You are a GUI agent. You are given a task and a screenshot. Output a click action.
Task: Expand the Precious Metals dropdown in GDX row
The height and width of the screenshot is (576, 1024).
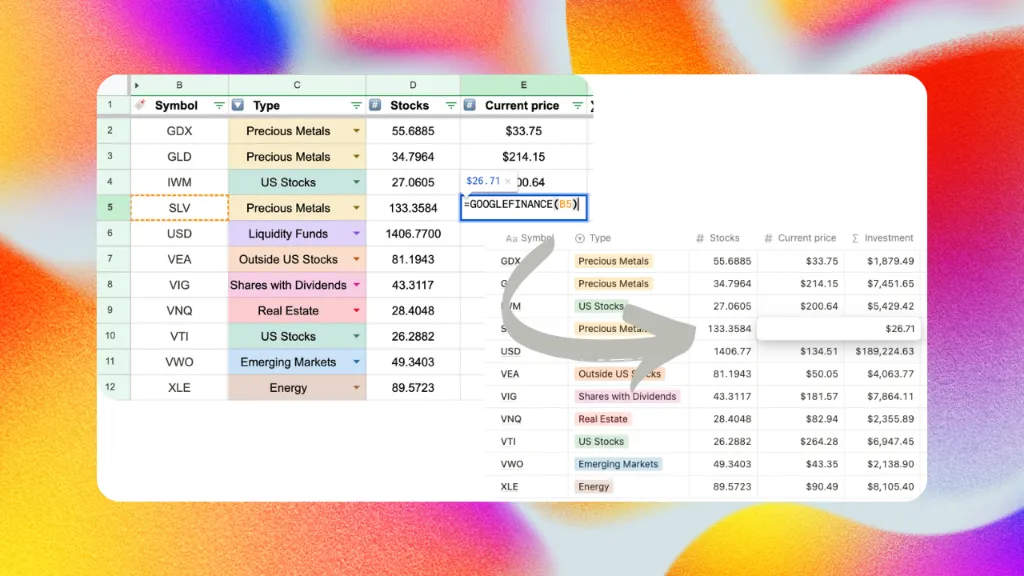pos(356,130)
